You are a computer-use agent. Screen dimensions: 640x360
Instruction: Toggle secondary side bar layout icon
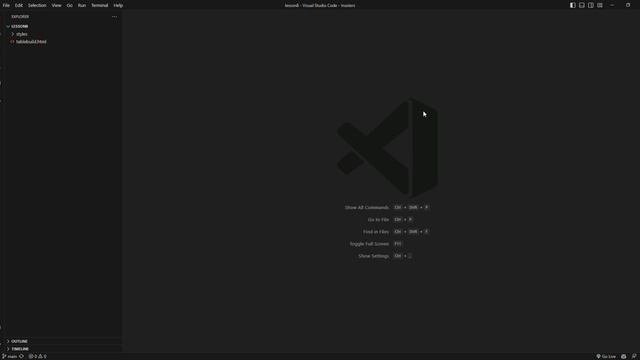(591, 5)
